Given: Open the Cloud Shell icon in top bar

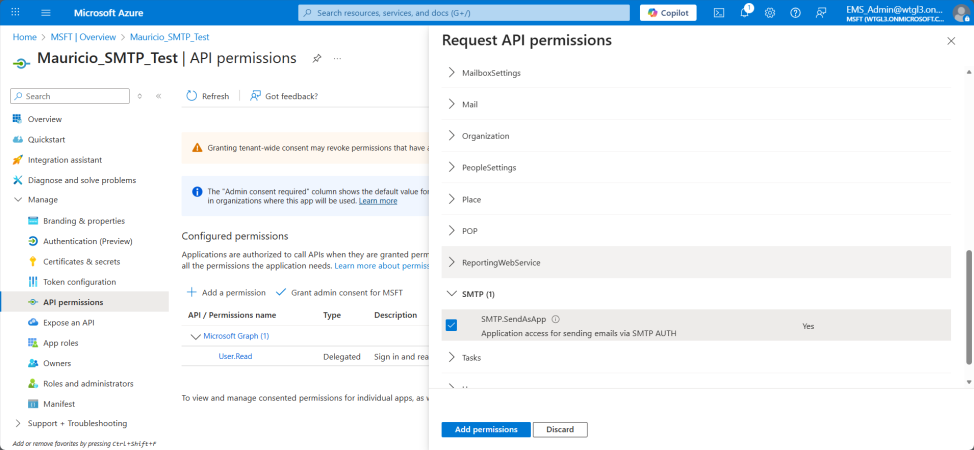Looking at the screenshot, I should click(x=719, y=13).
